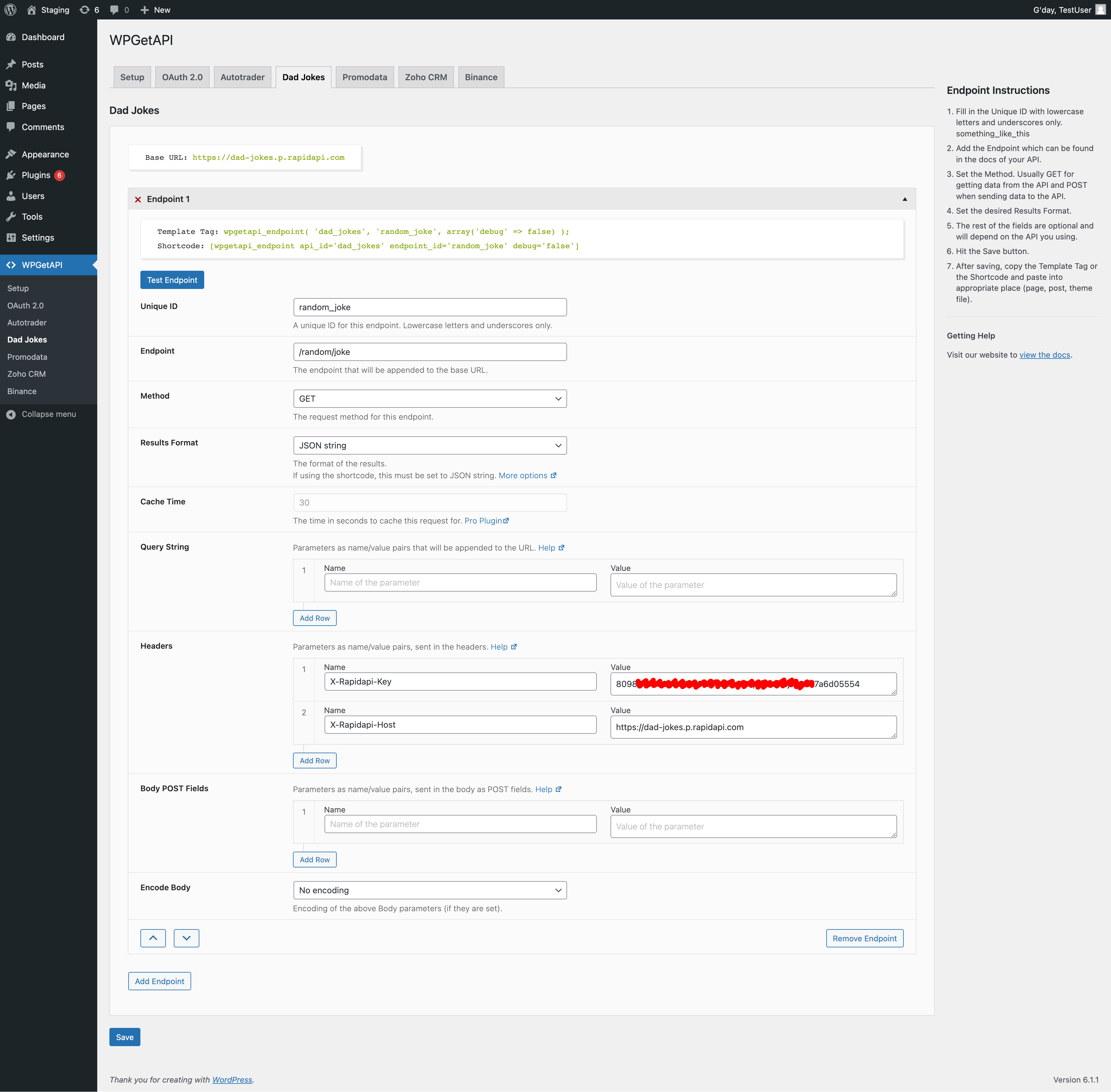1111x1092 pixels.
Task: Open the Method dropdown showing GET
Action: click(430, 399)
